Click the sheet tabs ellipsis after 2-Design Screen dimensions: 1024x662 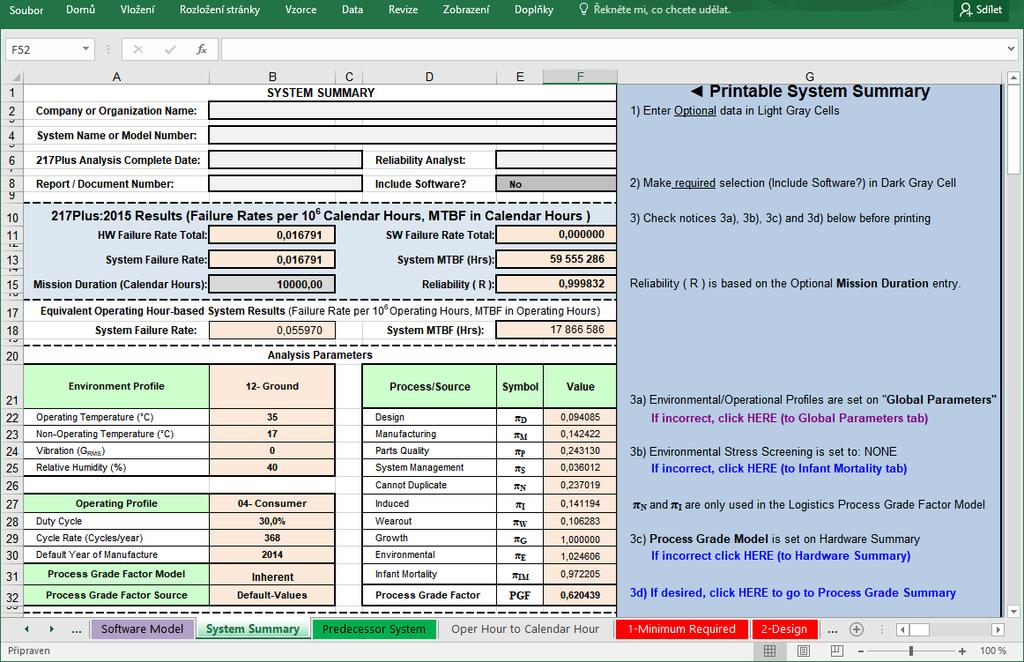[832, 630]
